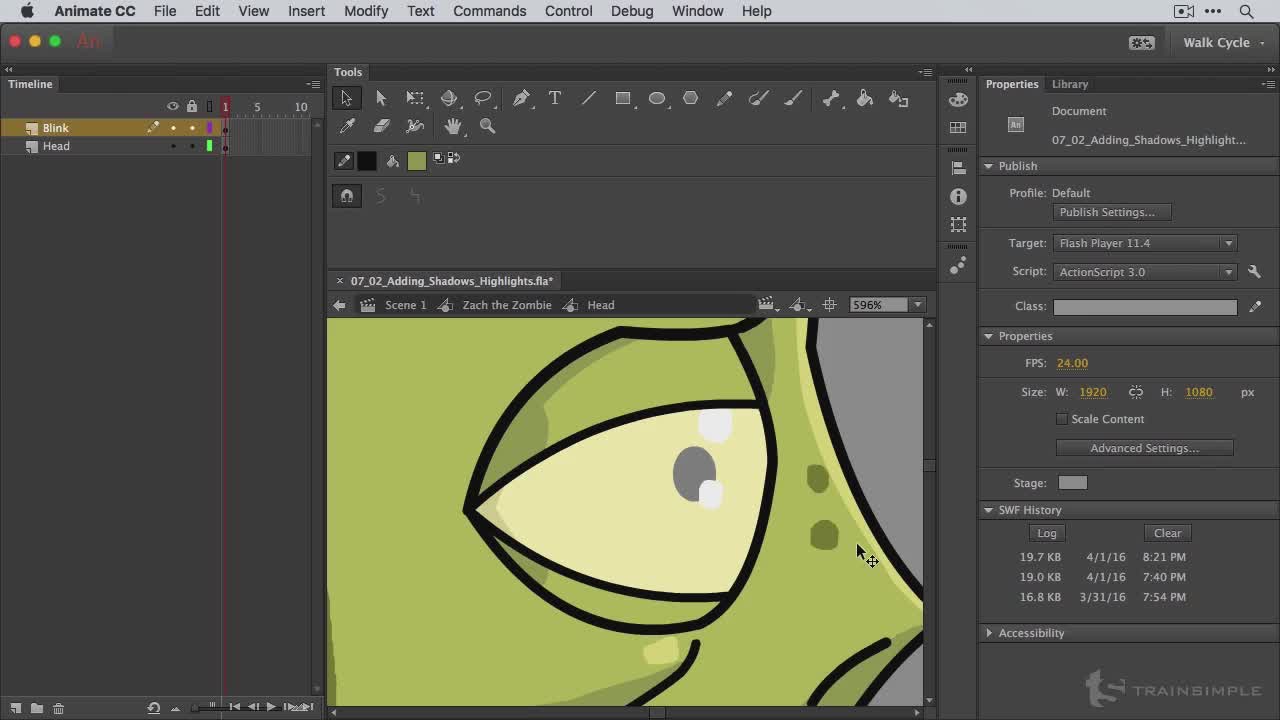Activate the Hand tool
Viewport: 1280px width, 720px height.
453,126
